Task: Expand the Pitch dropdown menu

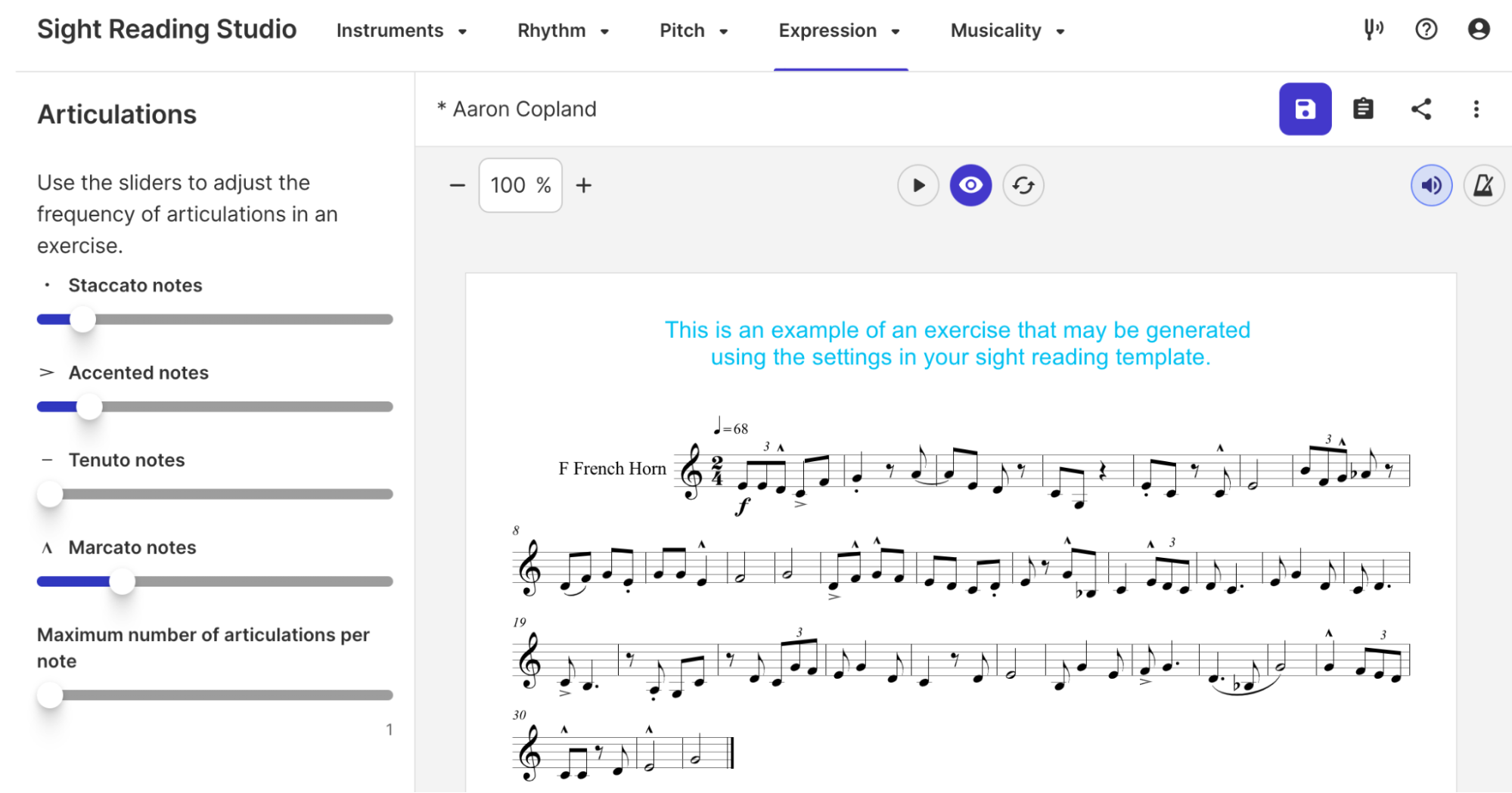Action: coord(694,31)
